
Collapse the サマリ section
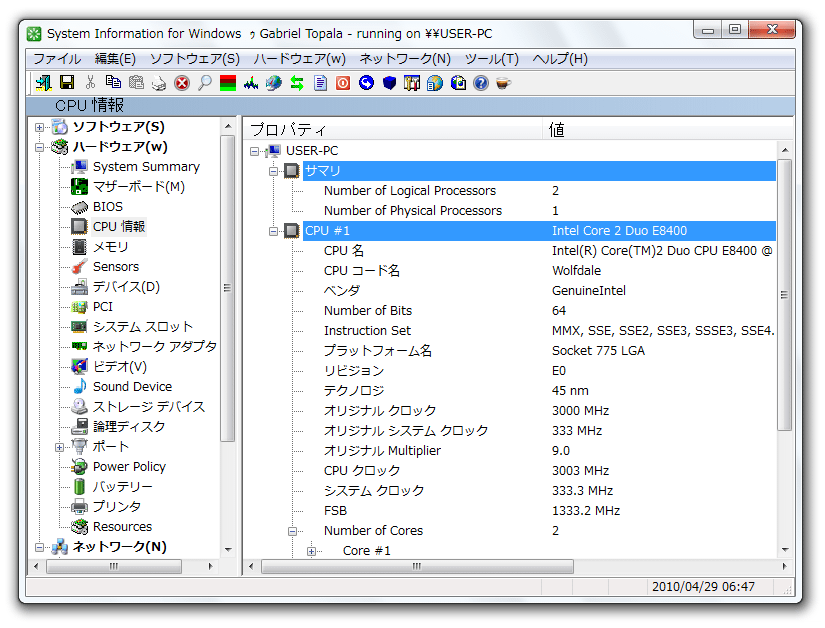pos(274,171)
